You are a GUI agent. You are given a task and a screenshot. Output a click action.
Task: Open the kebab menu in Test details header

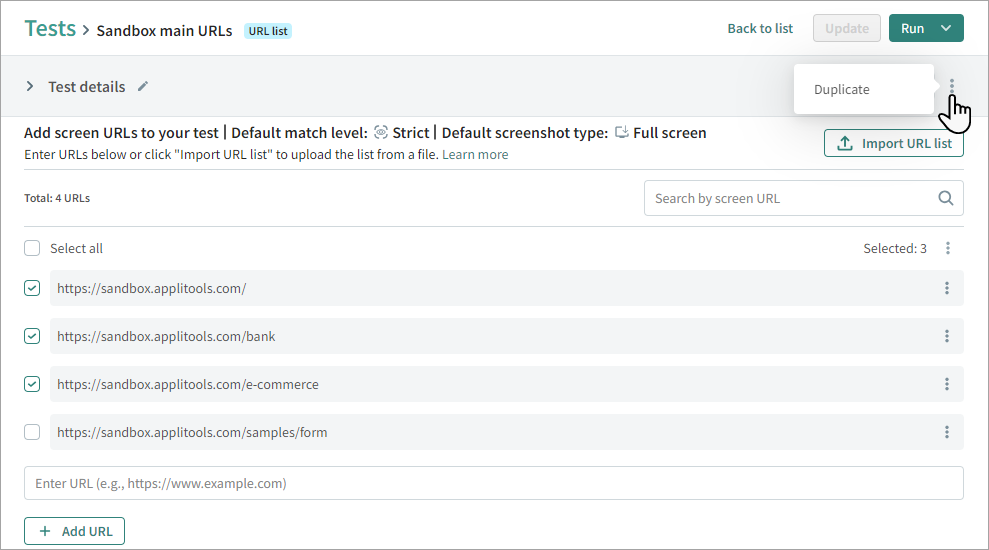click(x=952, y=86)
